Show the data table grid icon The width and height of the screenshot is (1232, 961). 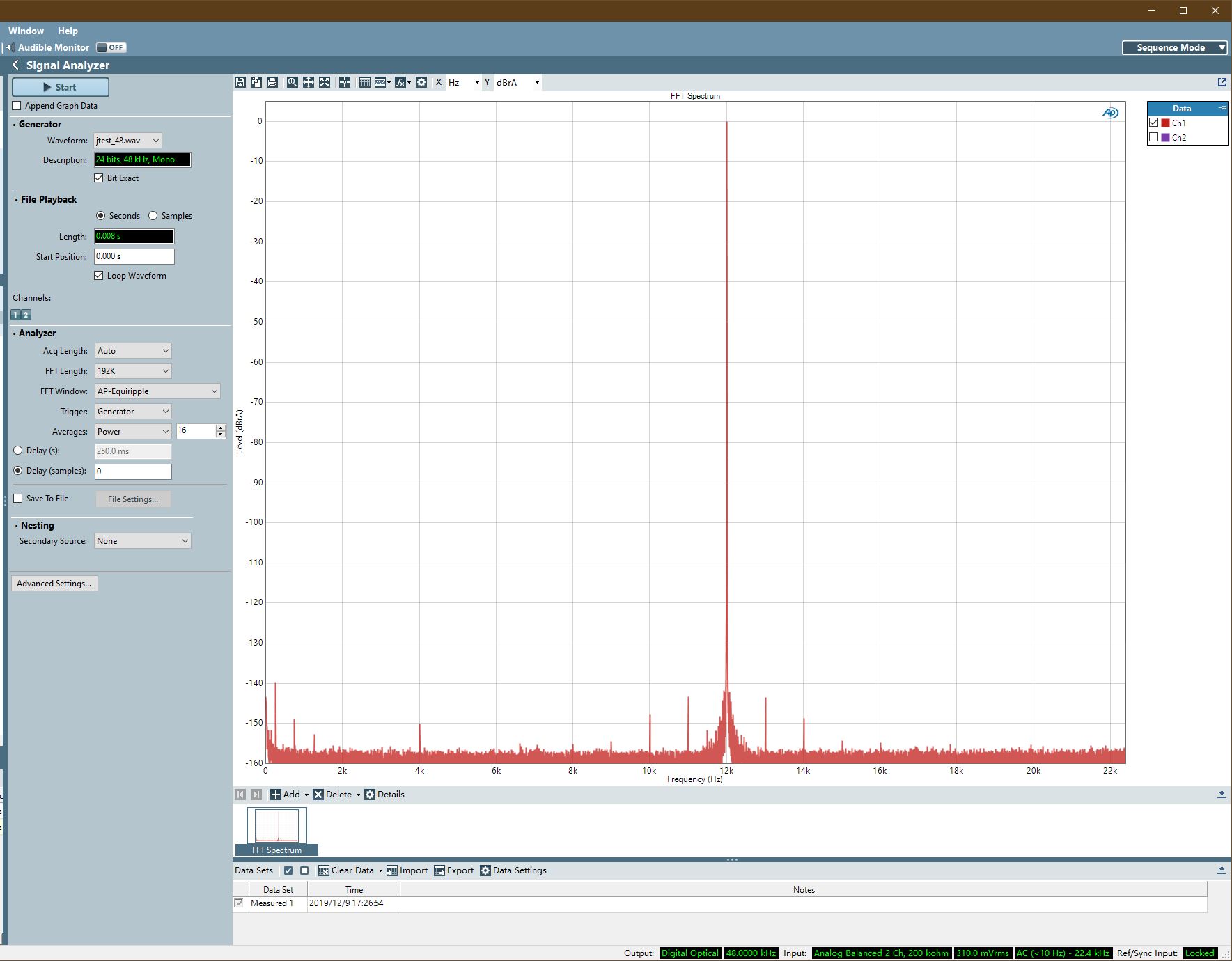pos(364,82)
